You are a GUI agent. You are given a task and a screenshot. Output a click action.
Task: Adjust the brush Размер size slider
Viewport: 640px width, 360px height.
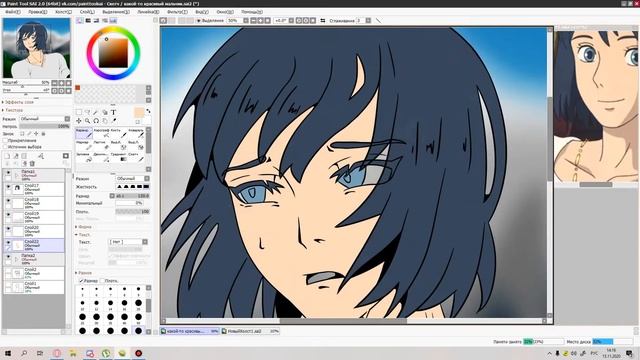point(133,196)
